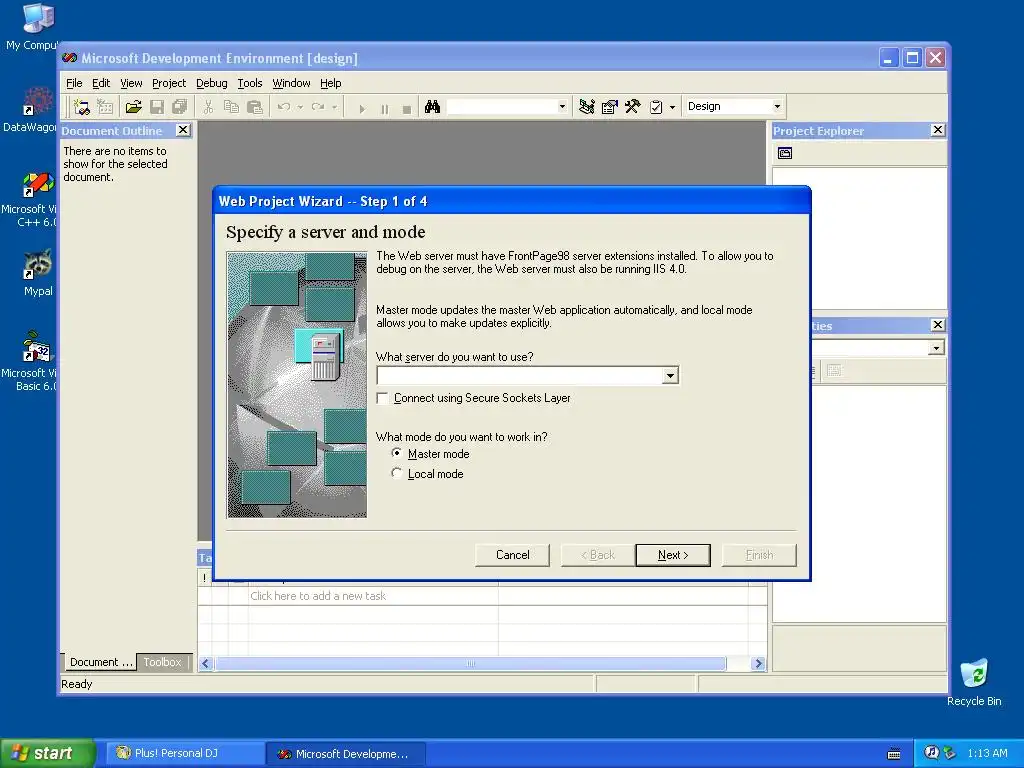Open the Debug menu

[x=212, y=83]
